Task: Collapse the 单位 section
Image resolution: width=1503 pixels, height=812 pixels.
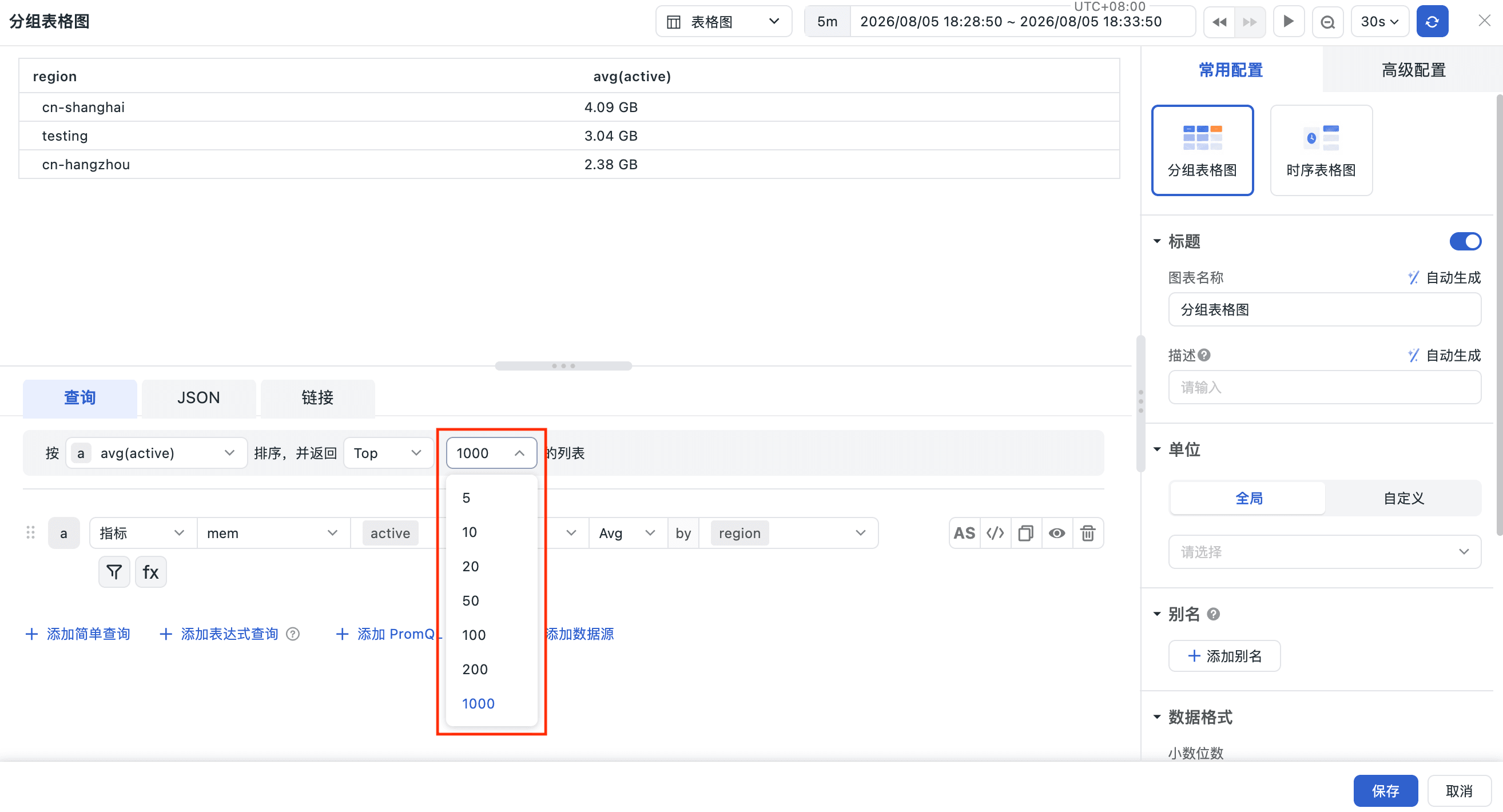Action: click(1157, 448)
